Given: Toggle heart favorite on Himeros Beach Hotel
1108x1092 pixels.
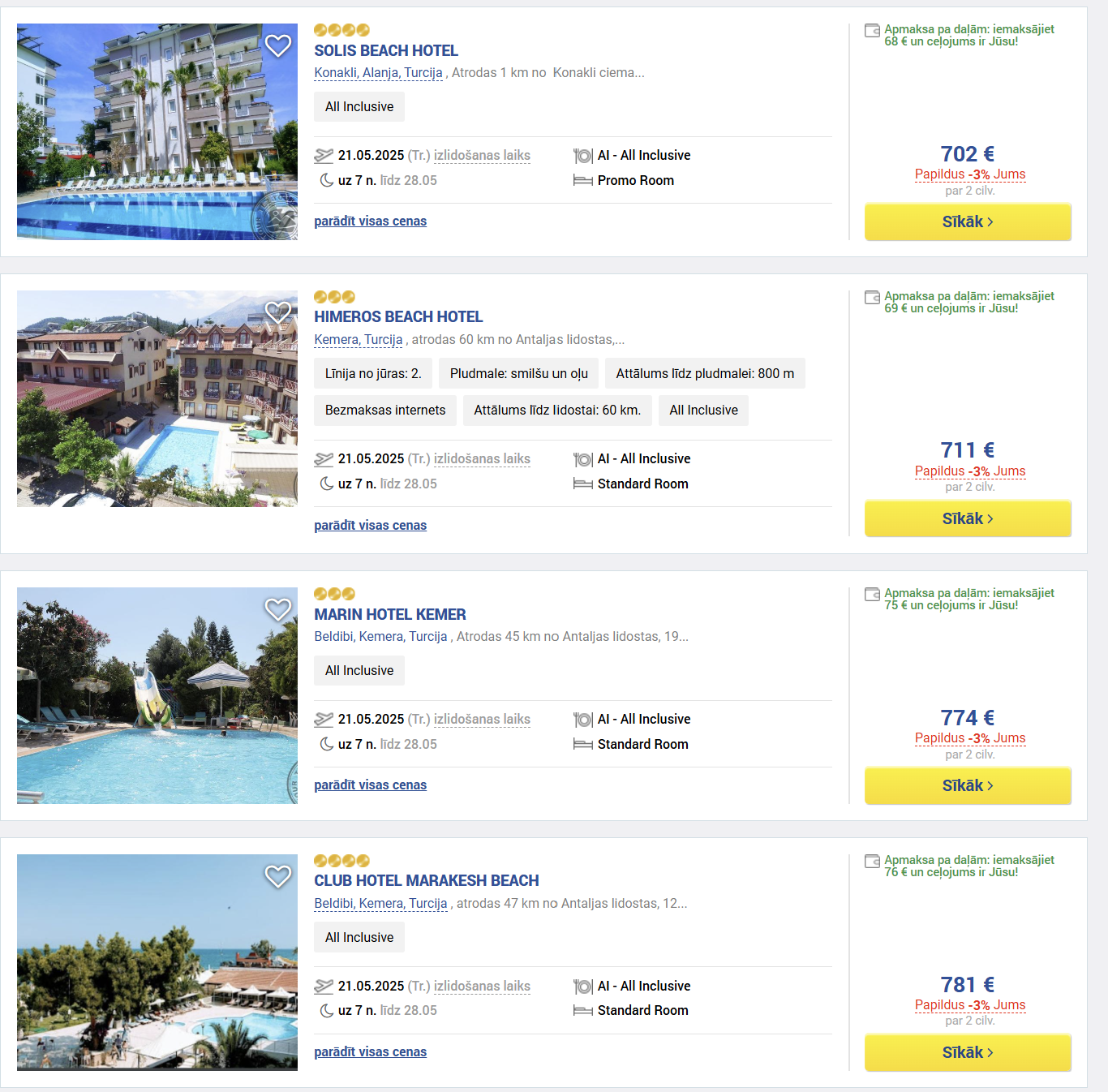Looking at the screenshot, I should pyautogui.click(x=278, y=312).
